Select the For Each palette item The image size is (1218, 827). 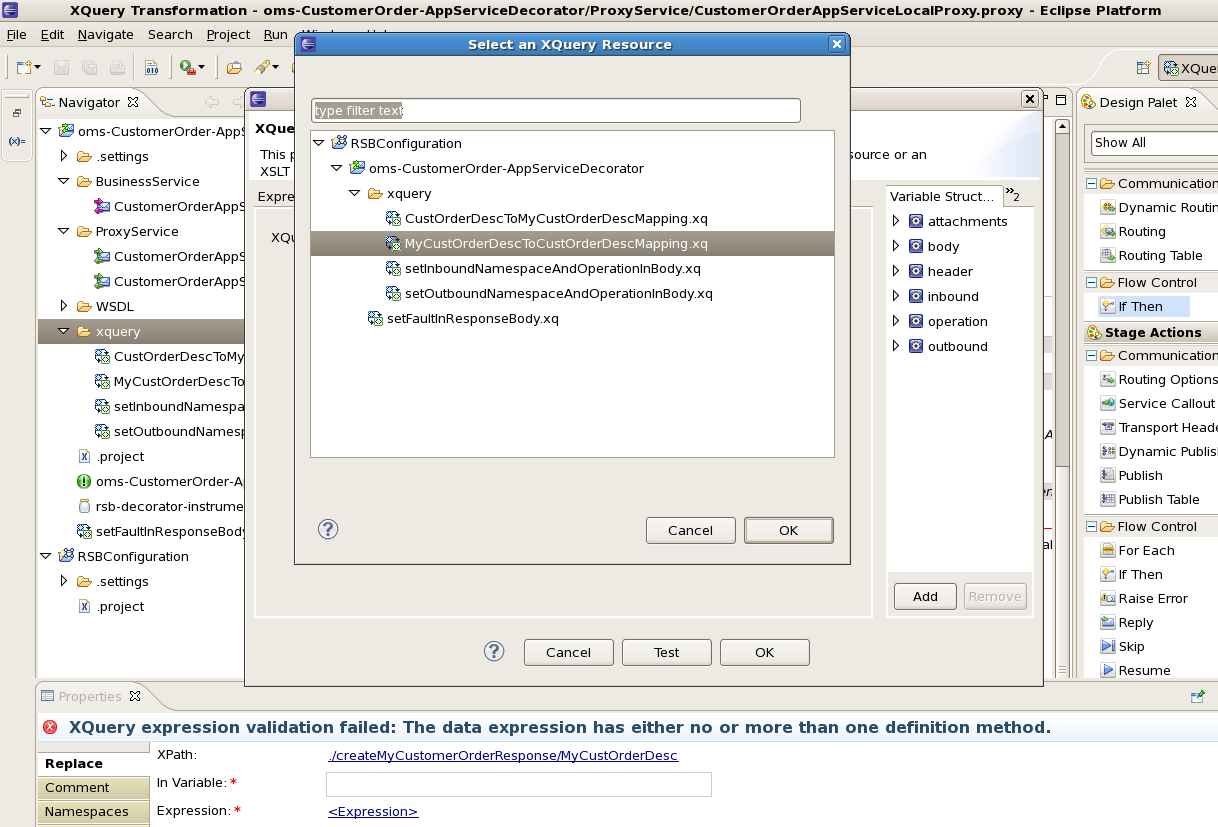(1137, 550)
